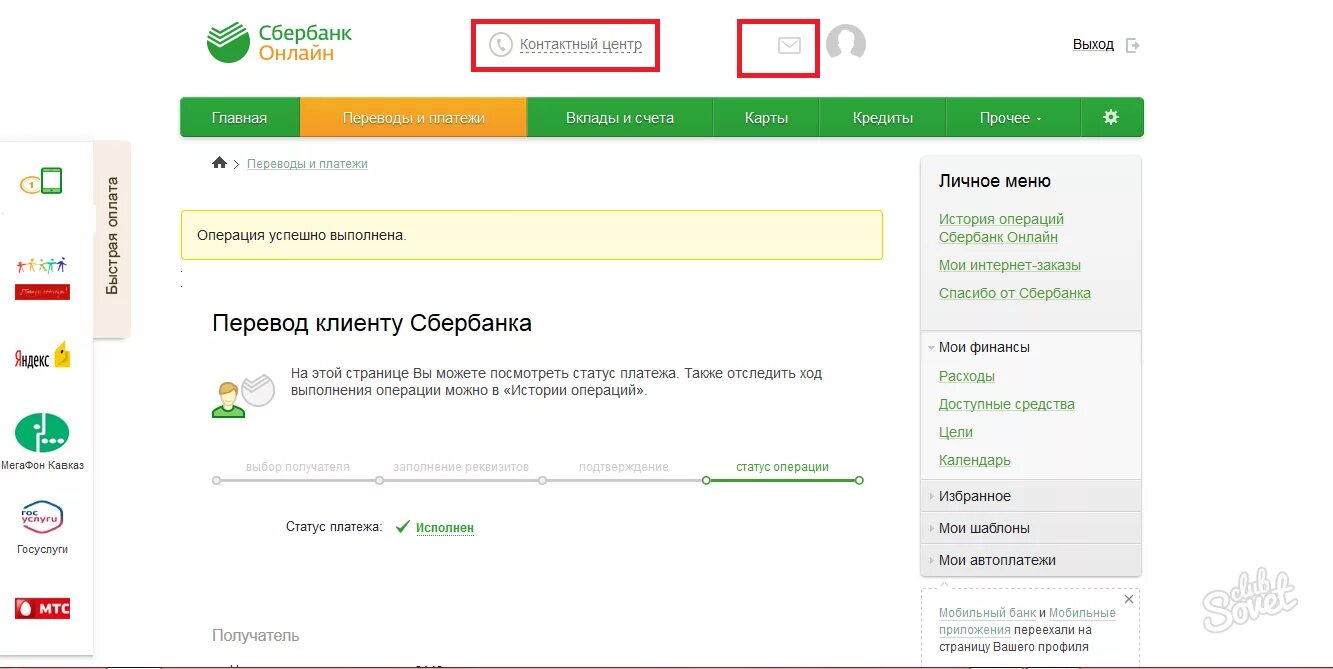The width and height of the screenshot is (1333, 669).
Task: Expand the Избранное section
Action: coord(1030,496)
